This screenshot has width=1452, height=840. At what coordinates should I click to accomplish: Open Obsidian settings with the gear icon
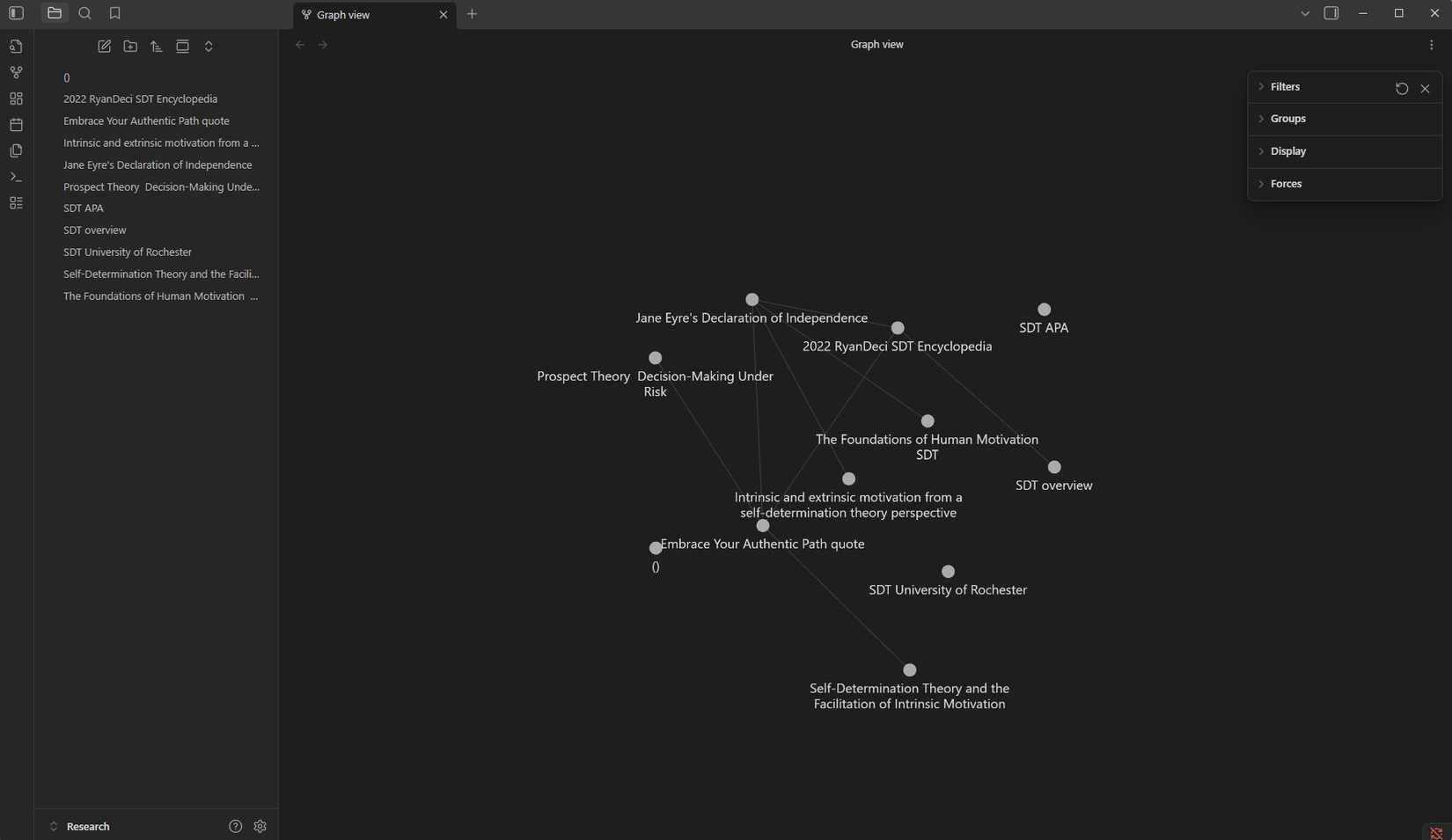point(260,826)
